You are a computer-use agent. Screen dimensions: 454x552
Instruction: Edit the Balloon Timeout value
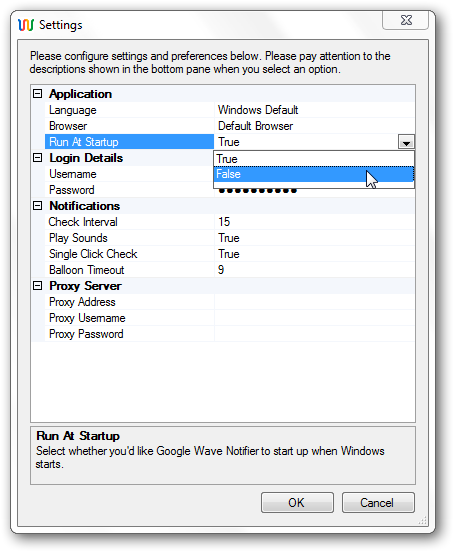tap(314, 270)
